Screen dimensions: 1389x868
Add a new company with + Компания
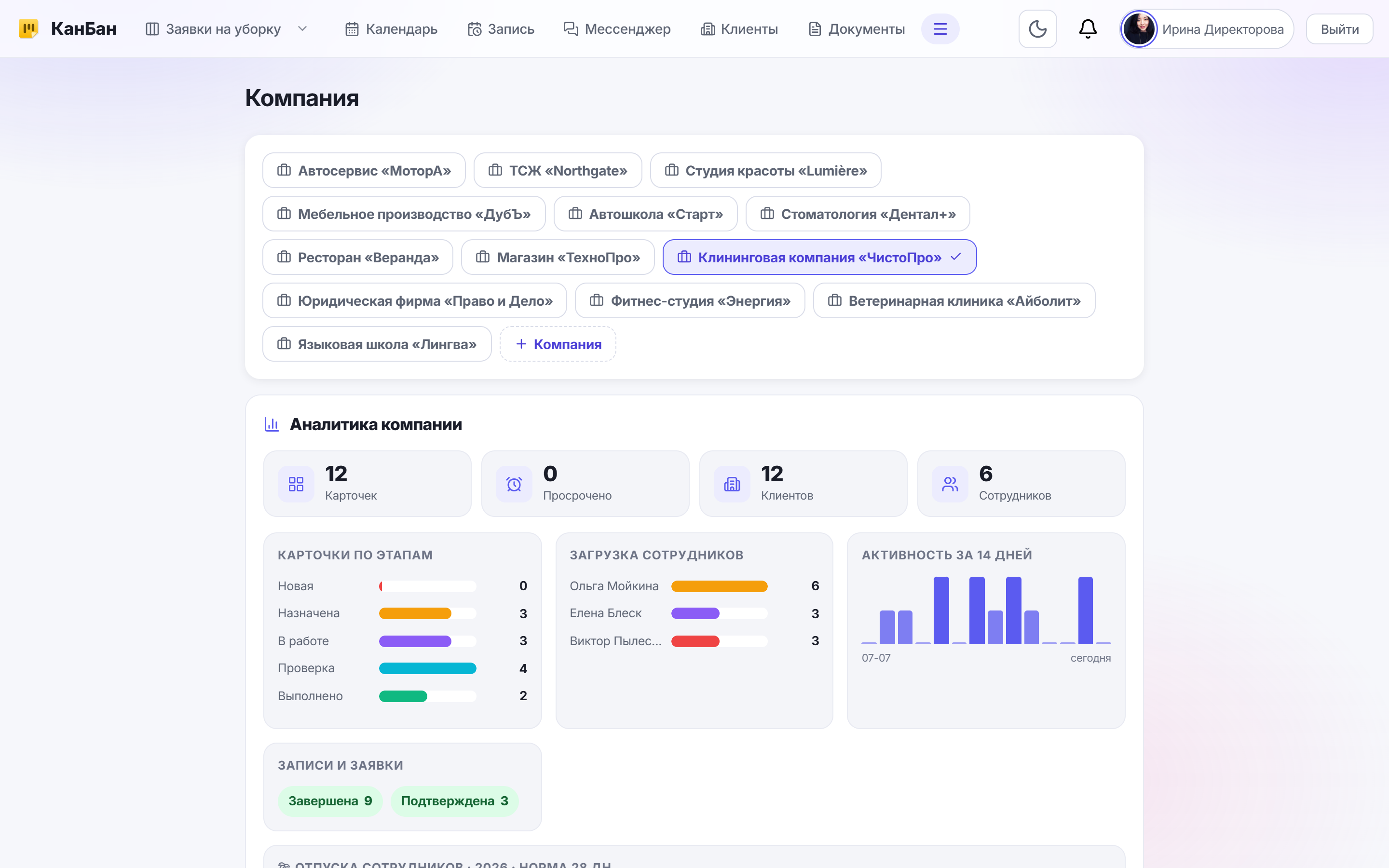point(558,344)
